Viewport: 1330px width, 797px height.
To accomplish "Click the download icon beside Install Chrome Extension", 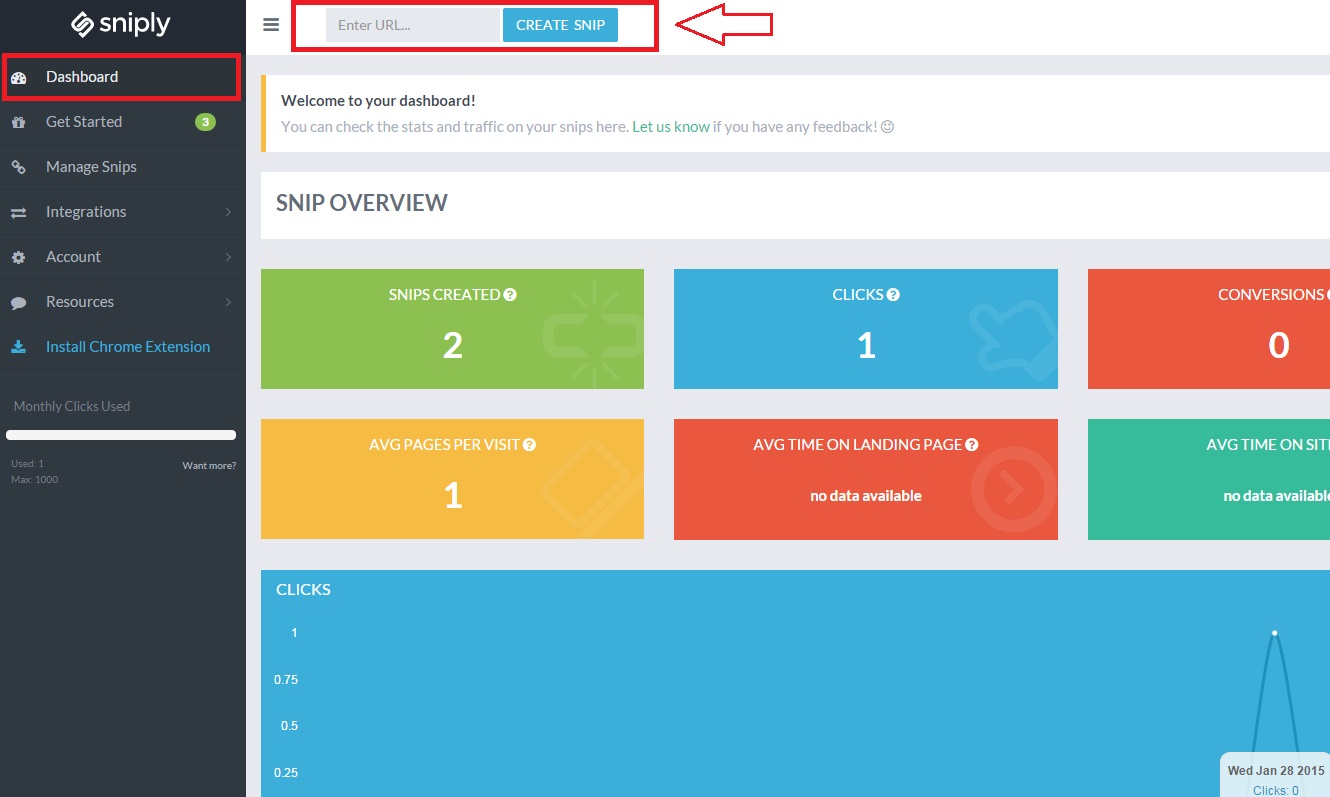I will click(18, 348).
